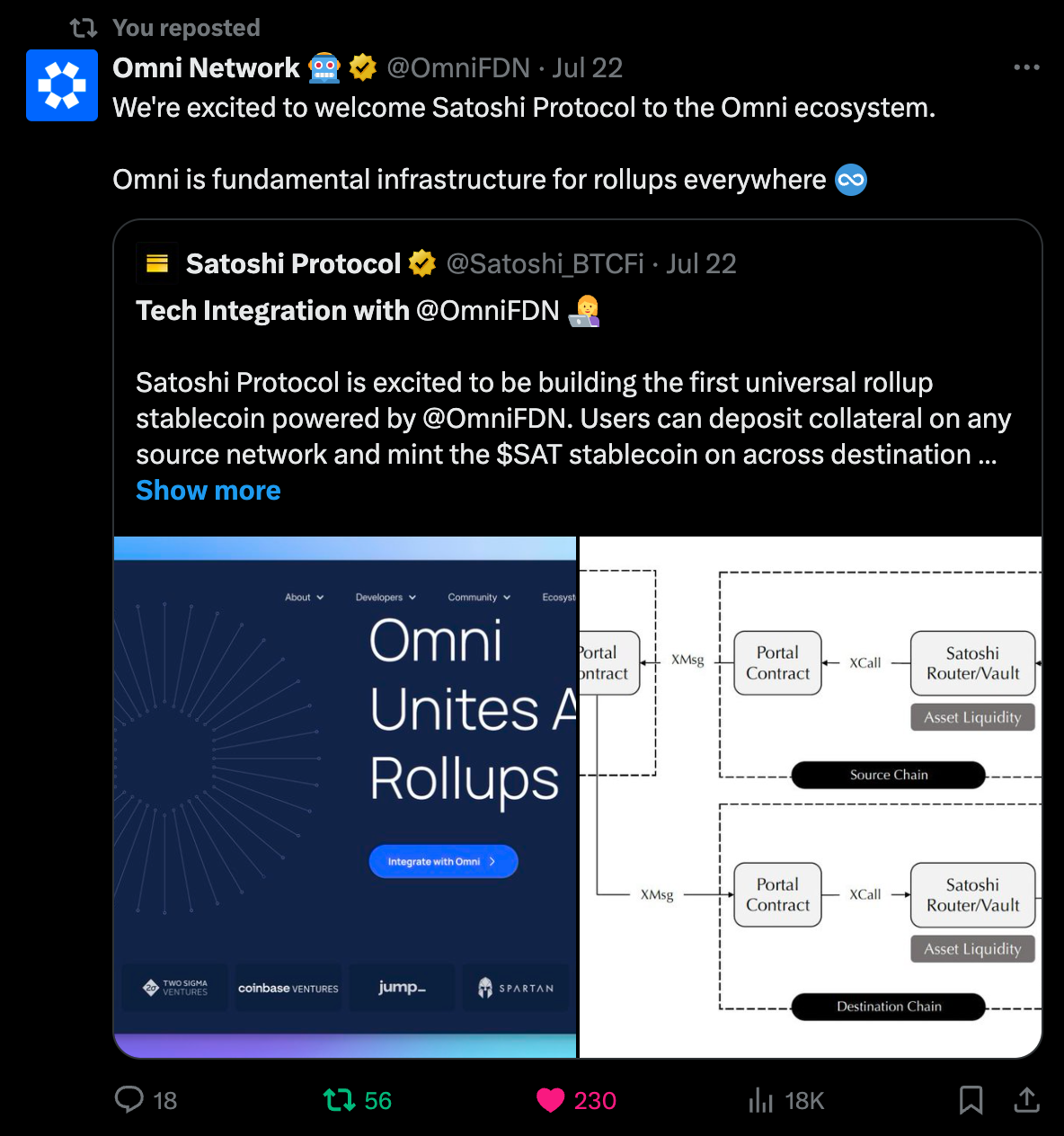Open Omni Unites Rollups image
The image size is (1064, 1136).
coord(345,797)
